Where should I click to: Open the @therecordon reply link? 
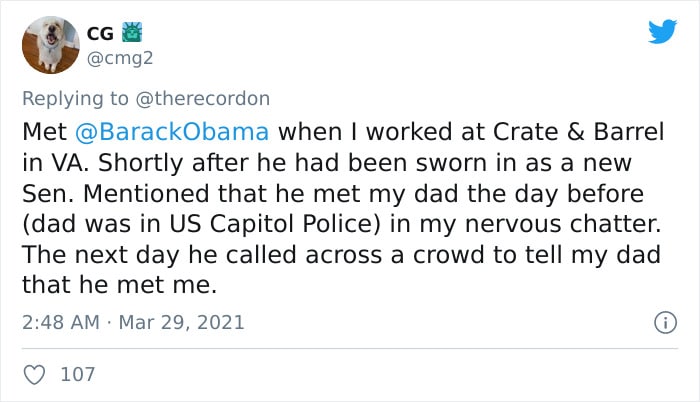point(203,99)
